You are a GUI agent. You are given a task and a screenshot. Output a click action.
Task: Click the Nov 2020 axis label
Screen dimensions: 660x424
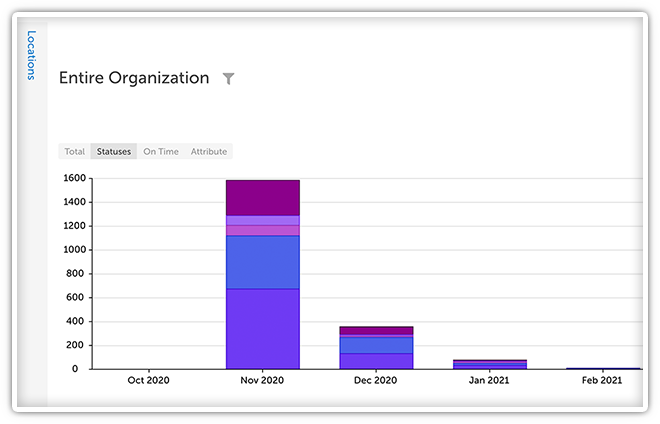coord(262,381)
